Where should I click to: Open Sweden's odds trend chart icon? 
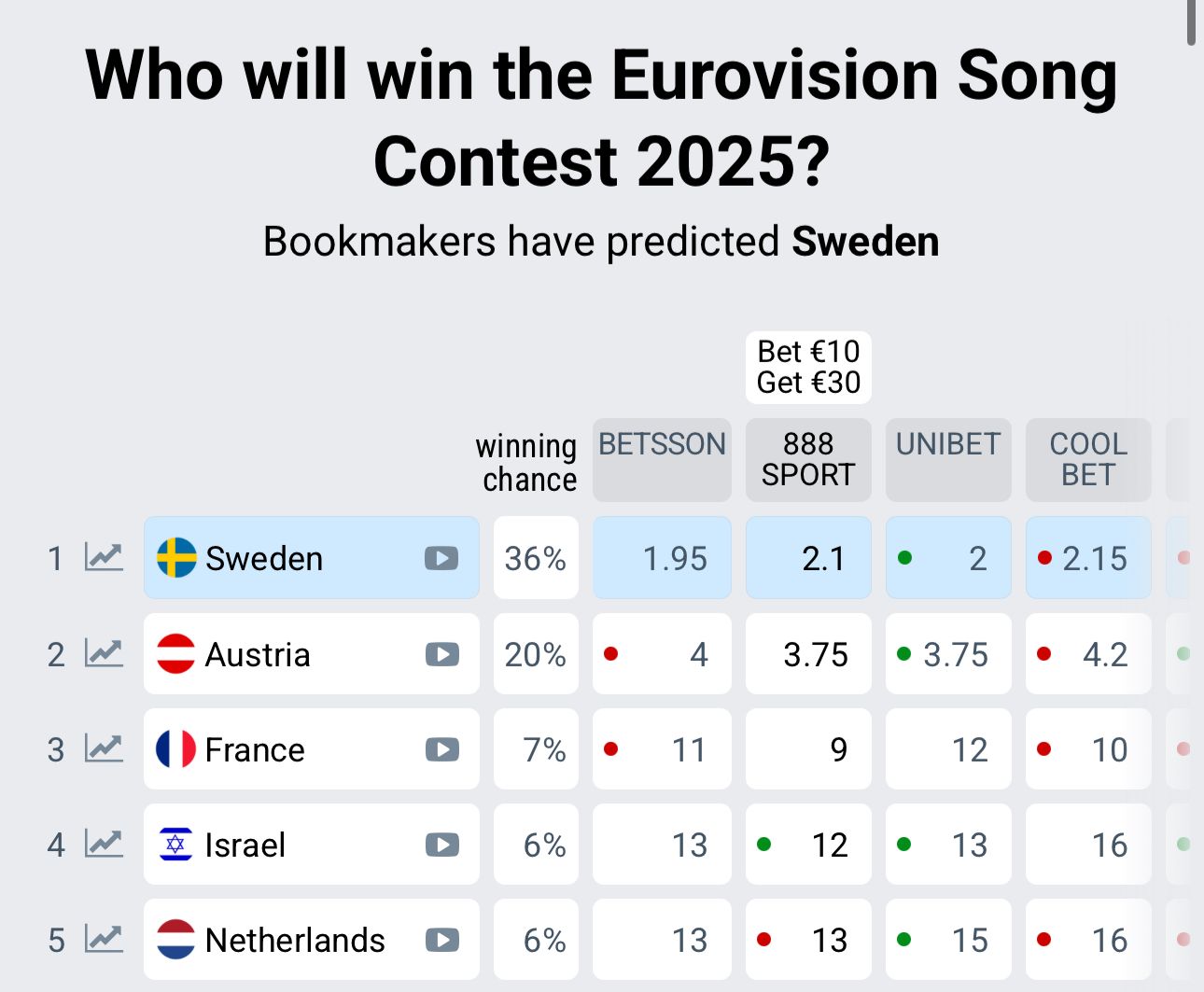pyautogui.click(x=104, y=557)
